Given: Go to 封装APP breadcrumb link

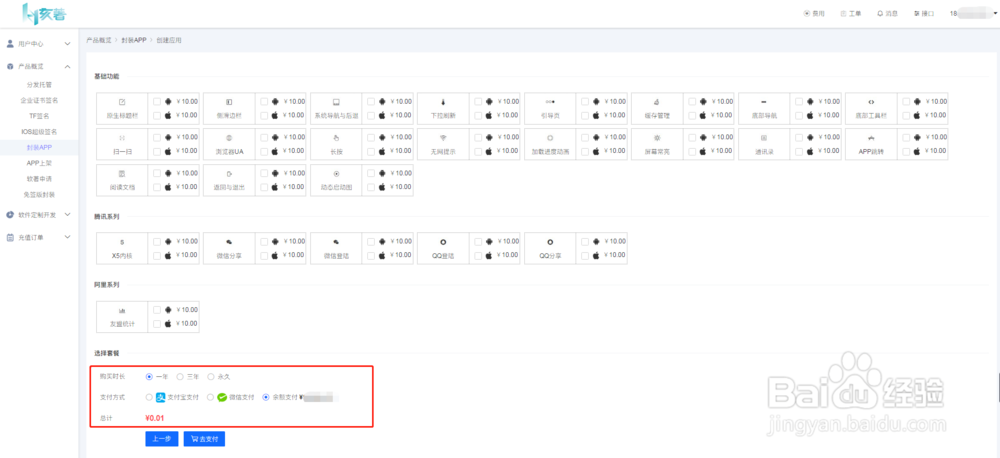Looking at the screenshot, I should click(x=134, y=40).
